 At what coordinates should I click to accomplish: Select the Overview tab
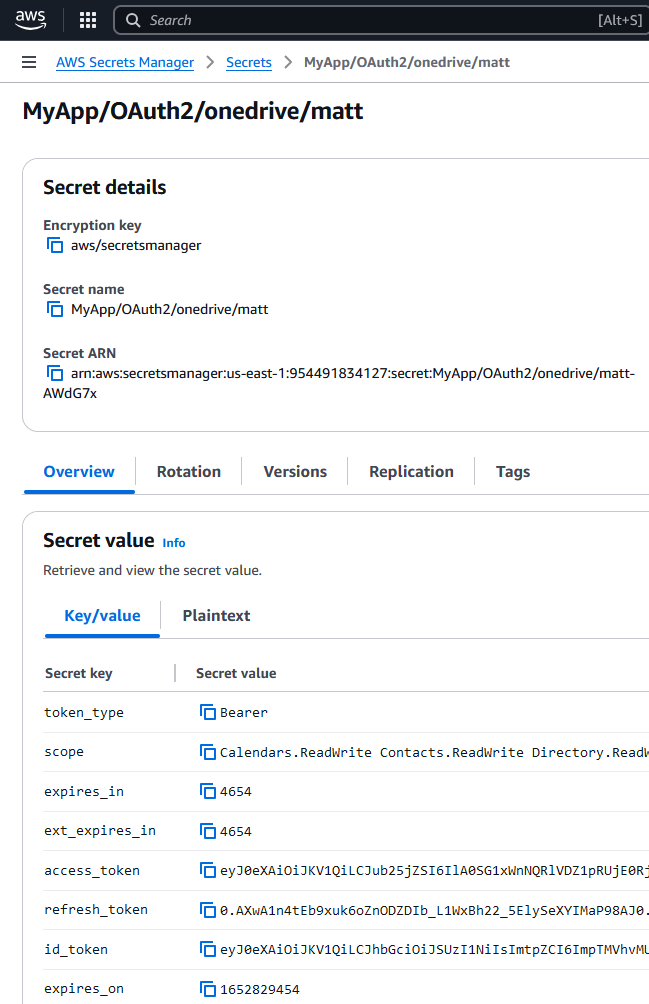79,472
